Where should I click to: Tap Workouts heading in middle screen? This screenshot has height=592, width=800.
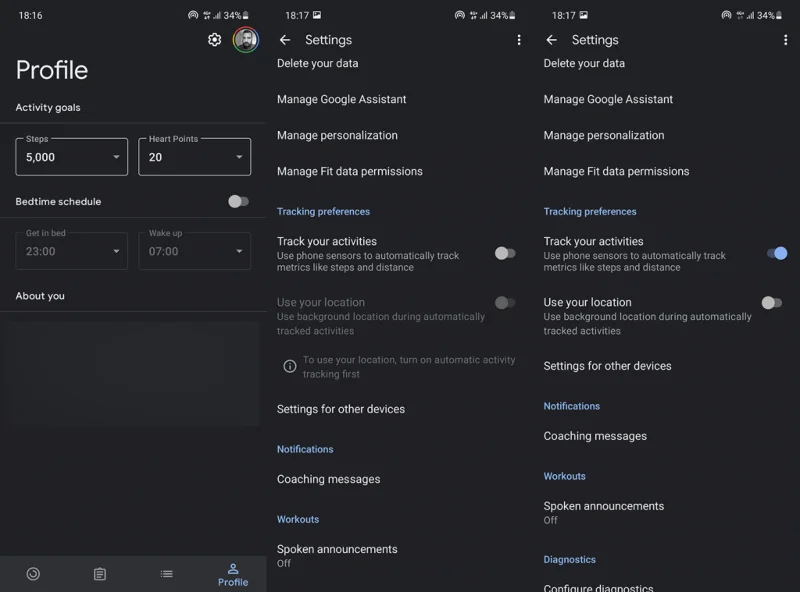click(x=298, y=520)
